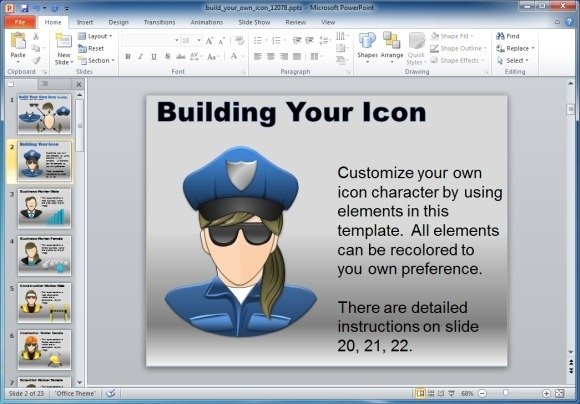Click the Font Color button
Screen dimensions: 580x404
click(234, 57)
